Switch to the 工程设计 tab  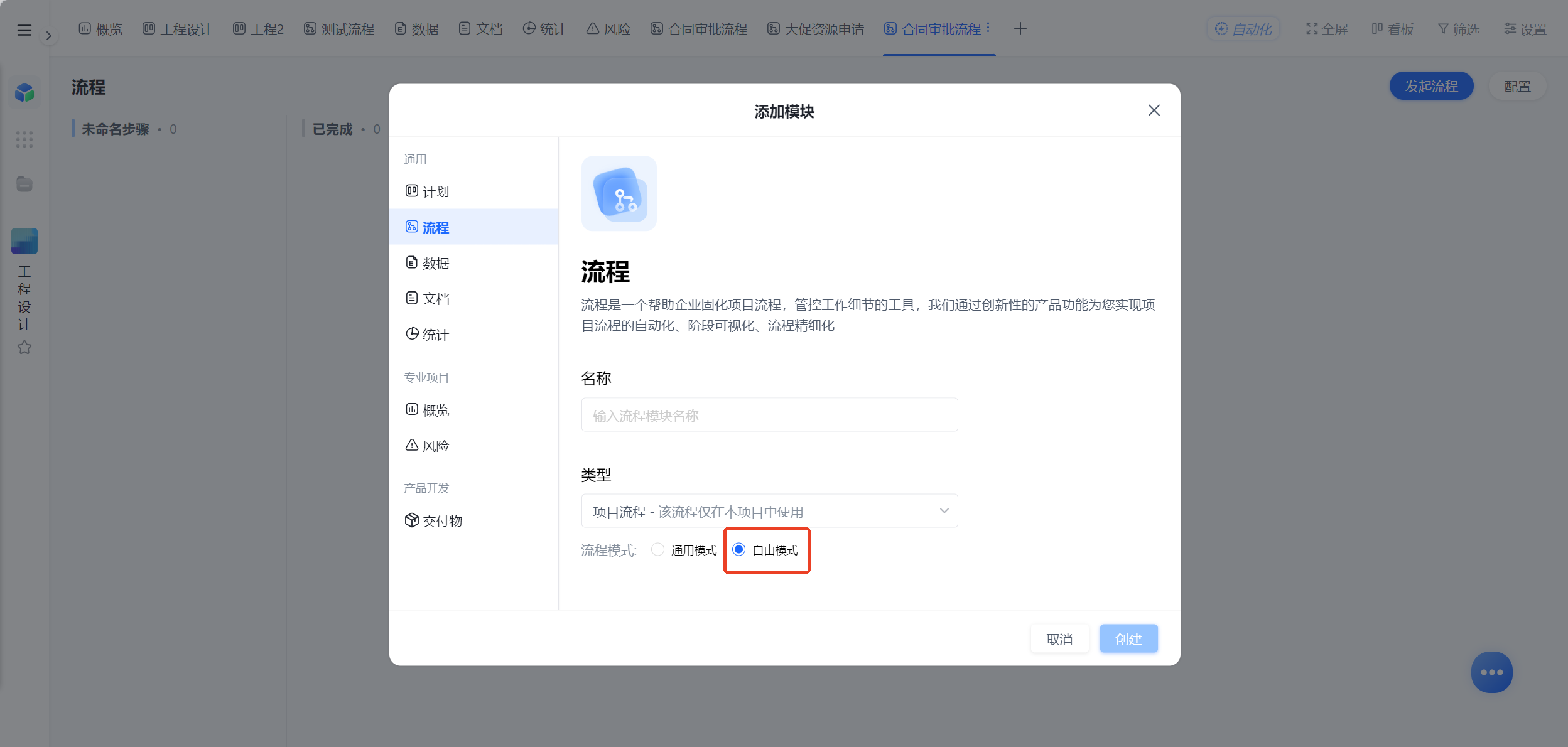[178, 29]
